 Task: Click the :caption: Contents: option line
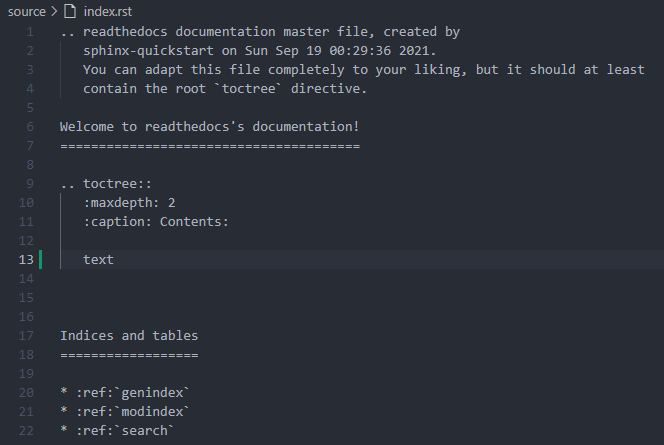(156, 222)
